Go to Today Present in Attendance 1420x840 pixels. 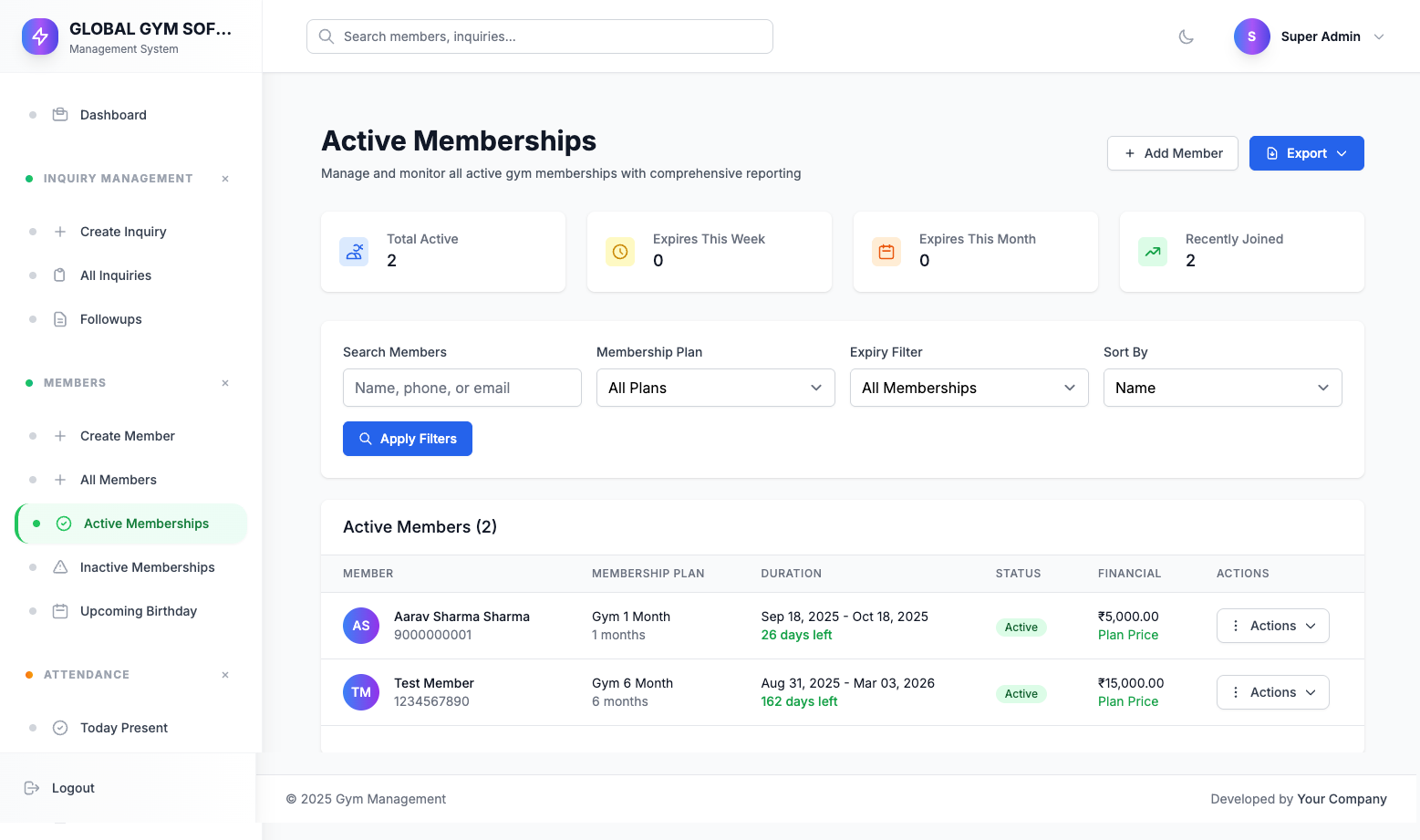(x=124, y=727)
